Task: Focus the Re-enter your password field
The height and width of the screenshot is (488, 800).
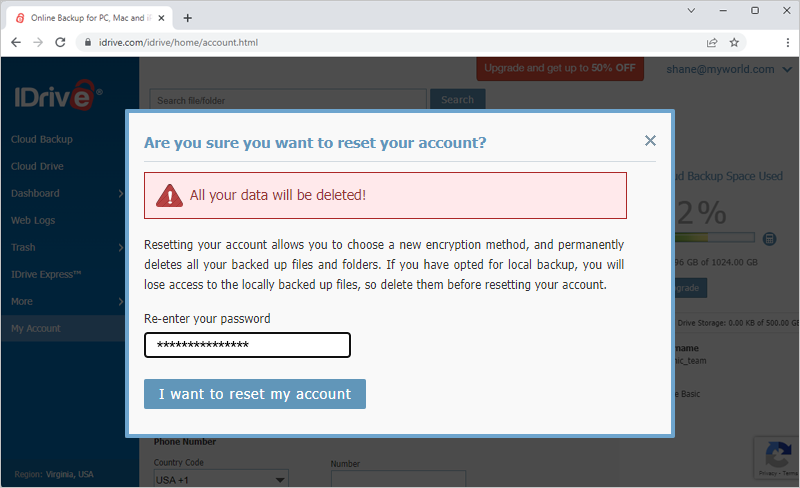Action: [x=247, y=345]
